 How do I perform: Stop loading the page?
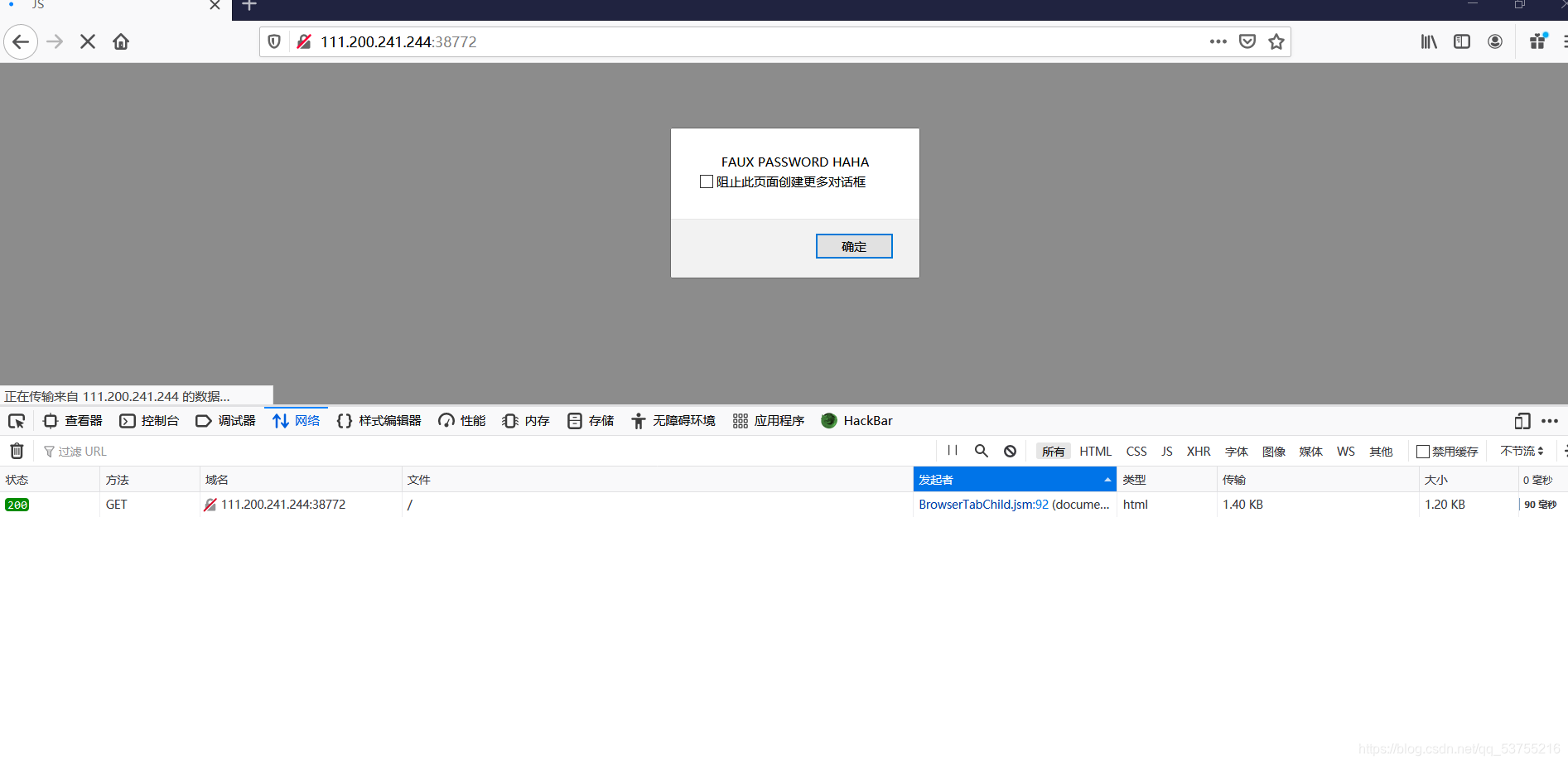tap(88, 41)
